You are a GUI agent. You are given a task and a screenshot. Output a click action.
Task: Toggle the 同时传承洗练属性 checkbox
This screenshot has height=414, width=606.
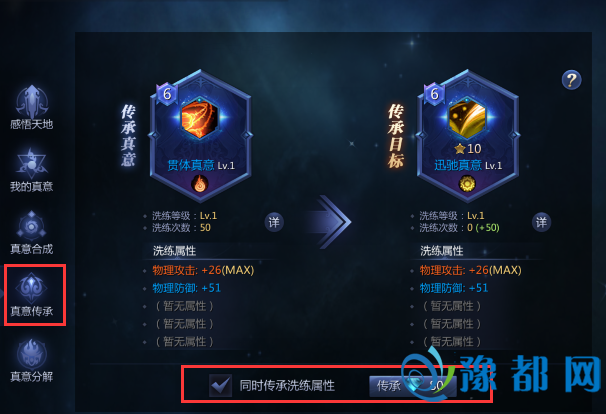pyautogui.click(x=220, y=385)
